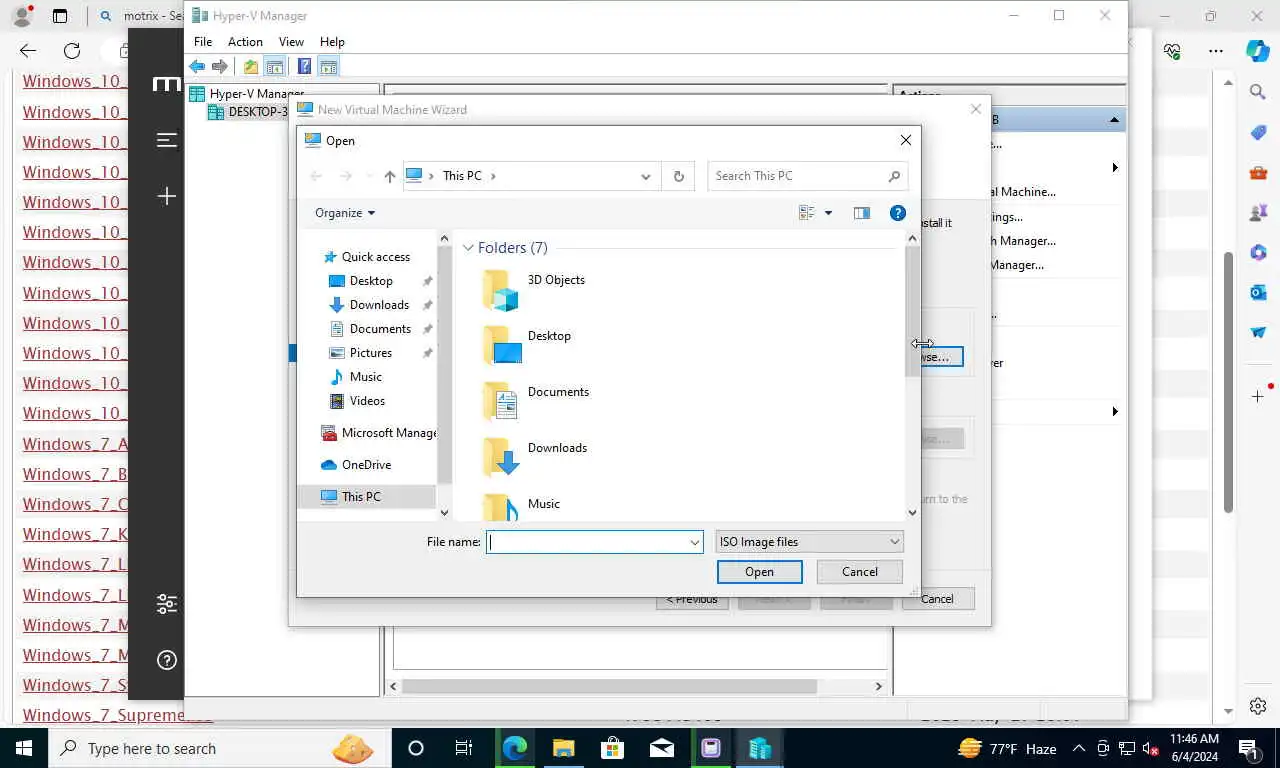Open Microsoft Store from the taskbar

613,748
